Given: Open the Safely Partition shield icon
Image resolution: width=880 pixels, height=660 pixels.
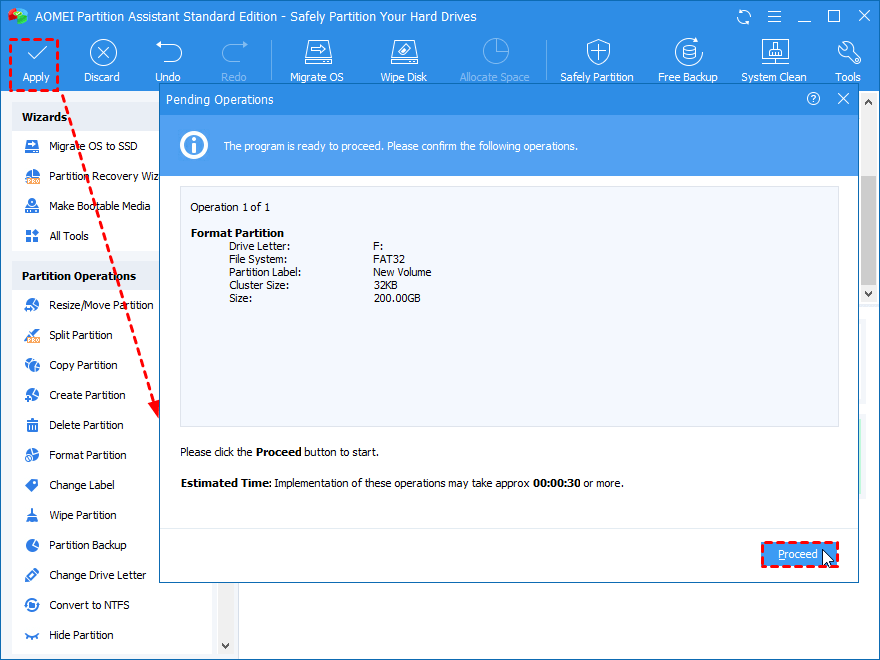Looking at the screenshot, I should tap(597, 54).
